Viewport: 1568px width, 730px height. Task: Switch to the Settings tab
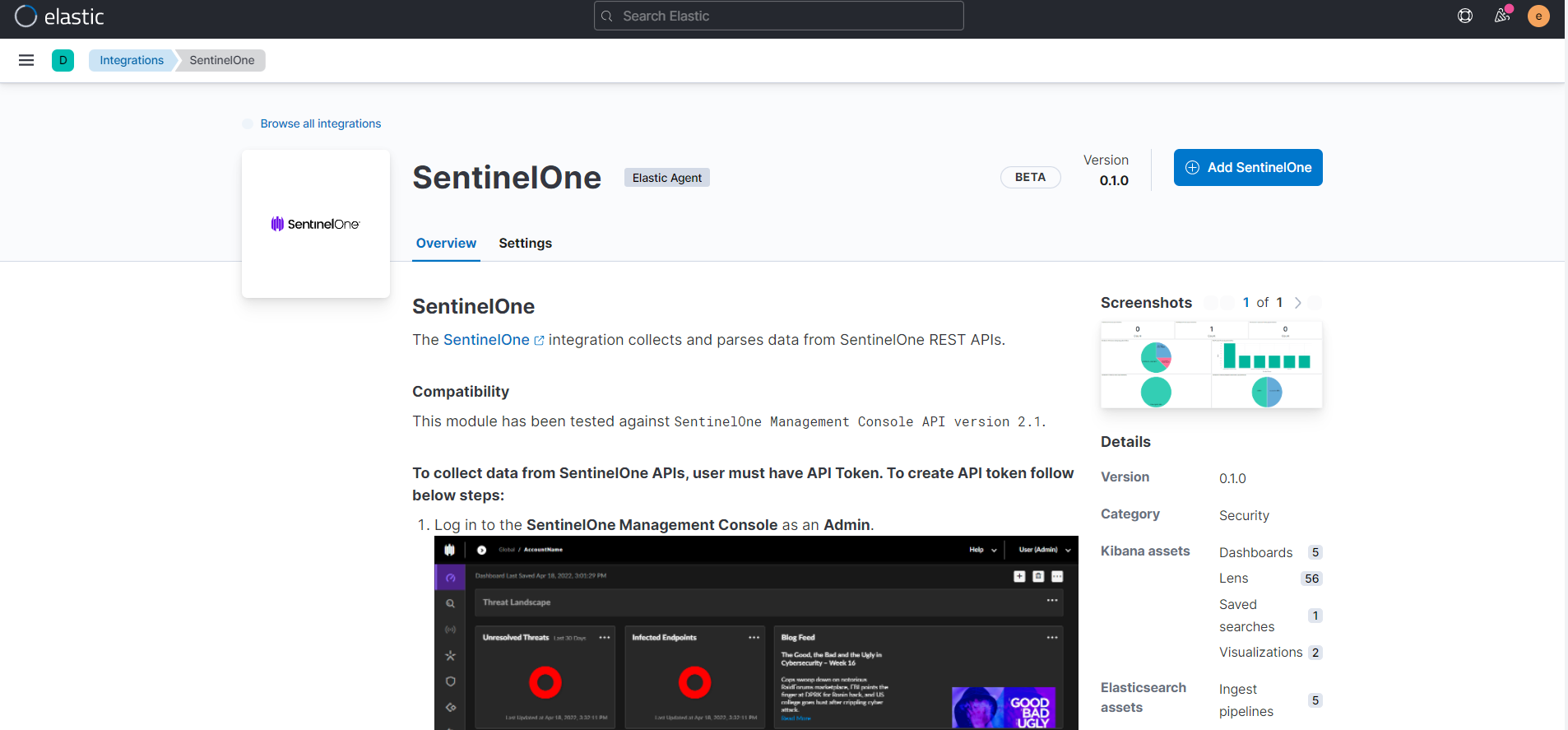click(525, 243)
